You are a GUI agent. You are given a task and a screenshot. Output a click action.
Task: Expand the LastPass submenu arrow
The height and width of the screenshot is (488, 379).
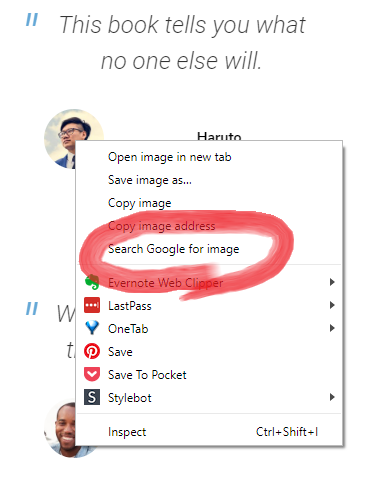[332, 305]
